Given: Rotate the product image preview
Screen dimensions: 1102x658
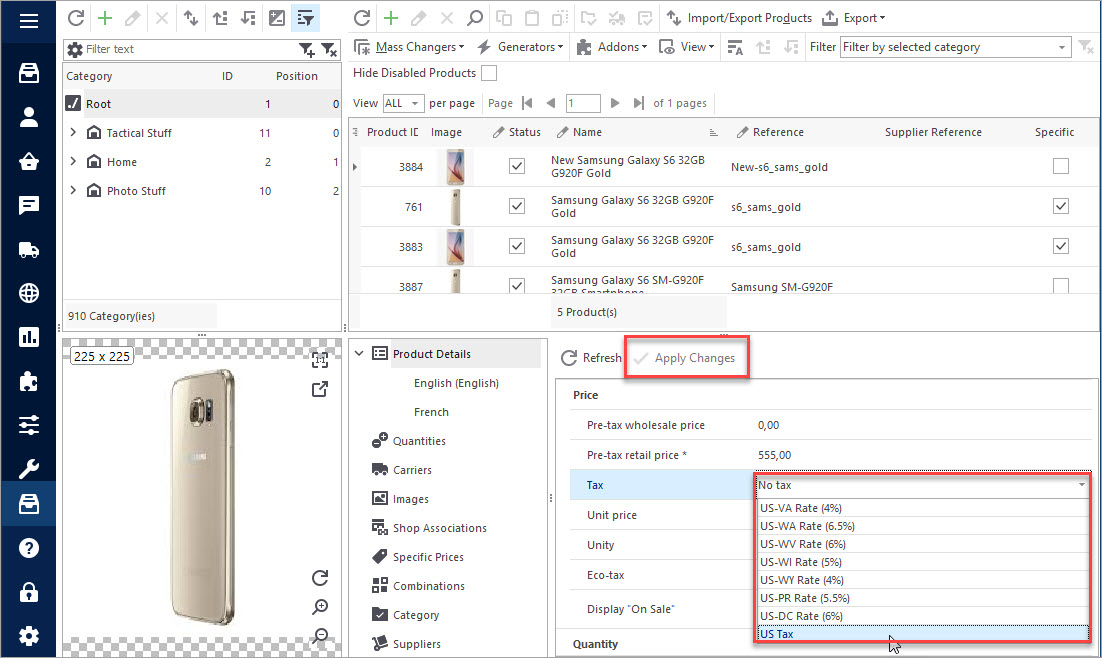Looking at the screenshot, I should pos(320,578).
